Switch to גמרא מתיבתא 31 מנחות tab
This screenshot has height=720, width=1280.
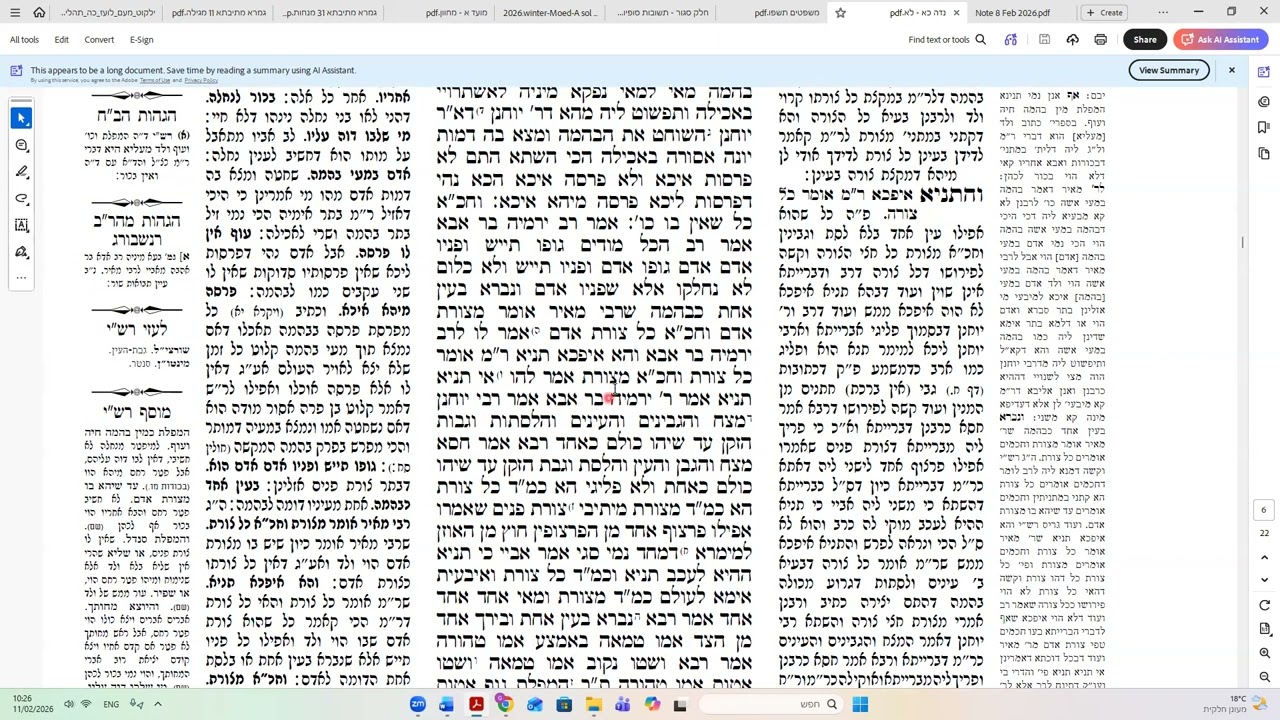[330, 13]
